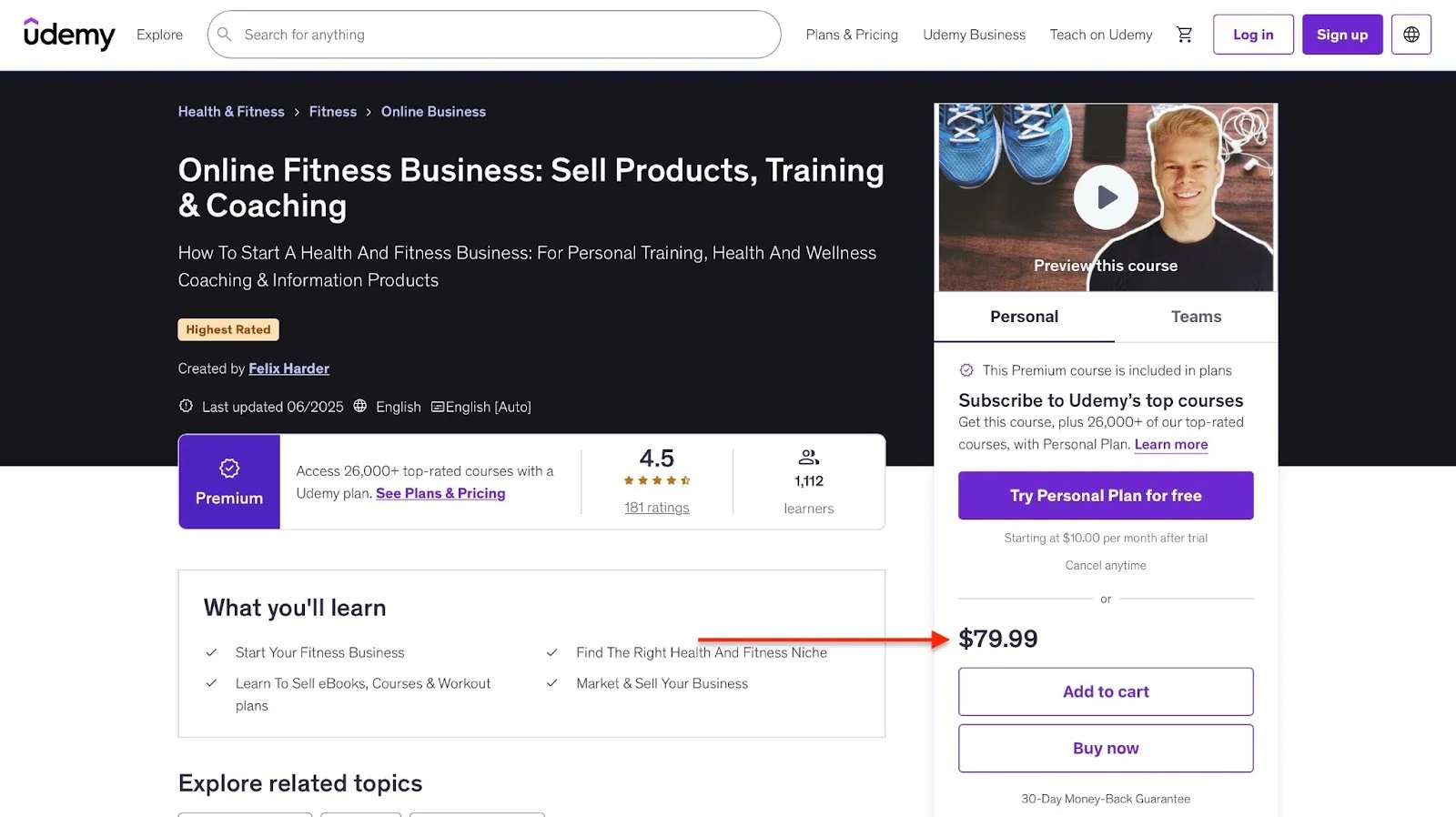This screenshot has height=817, width=1456.
Task: Select the '30-Day Money-Back Guarantee' text
Action: coord(1106,799)
